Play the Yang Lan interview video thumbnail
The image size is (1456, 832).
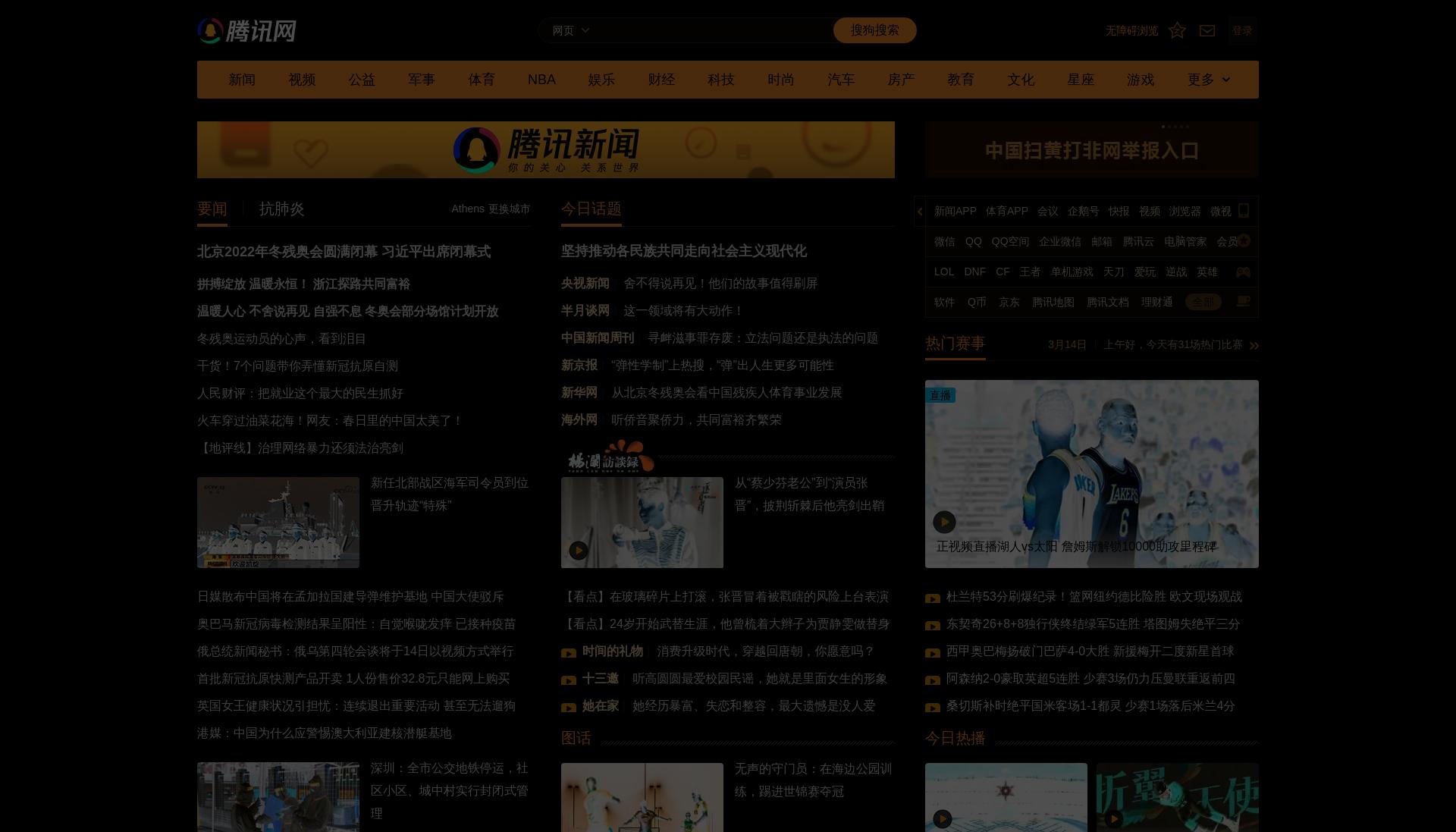(579, 551)
